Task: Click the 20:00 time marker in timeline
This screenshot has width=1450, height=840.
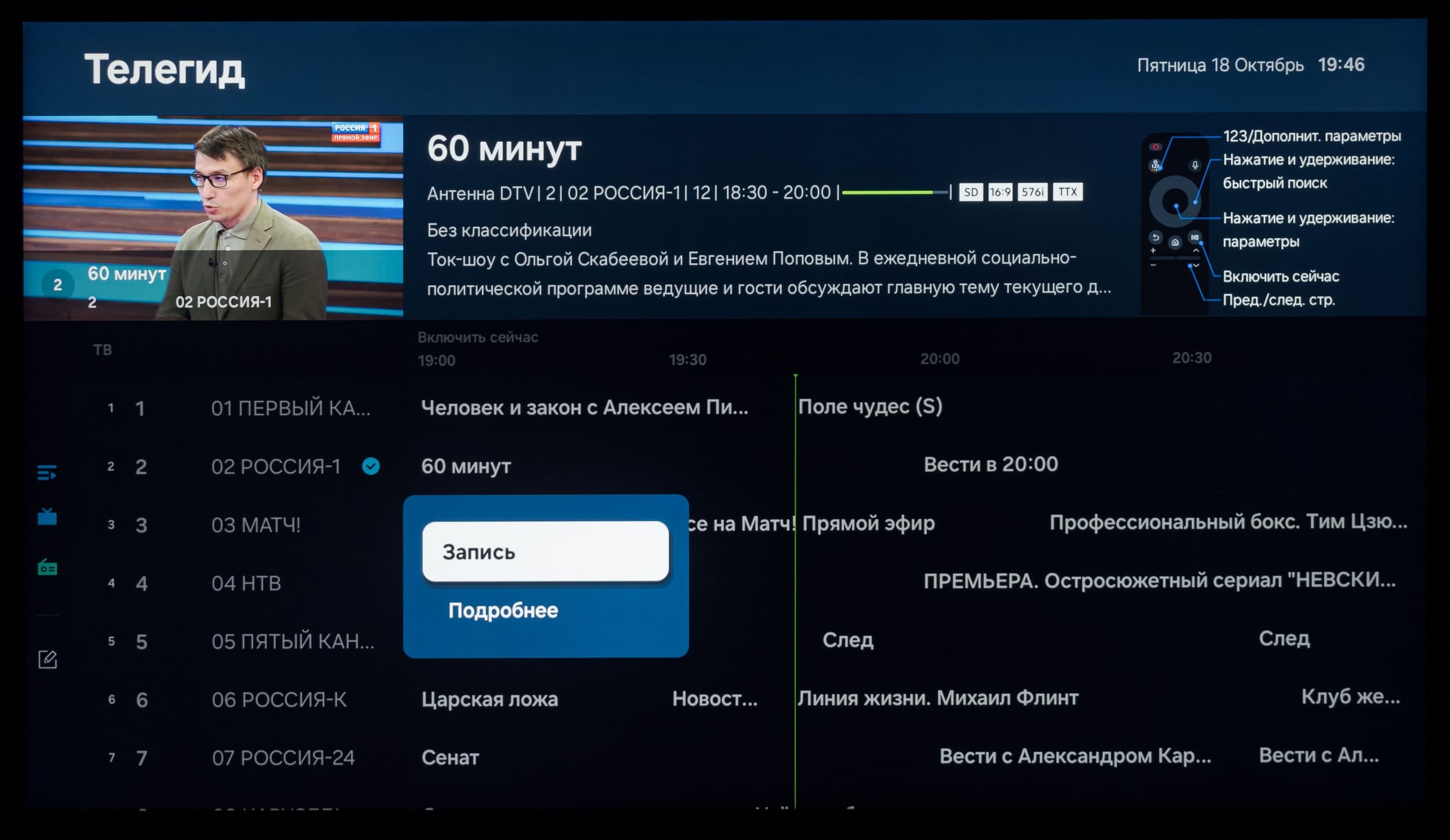Action: point(939,359)
